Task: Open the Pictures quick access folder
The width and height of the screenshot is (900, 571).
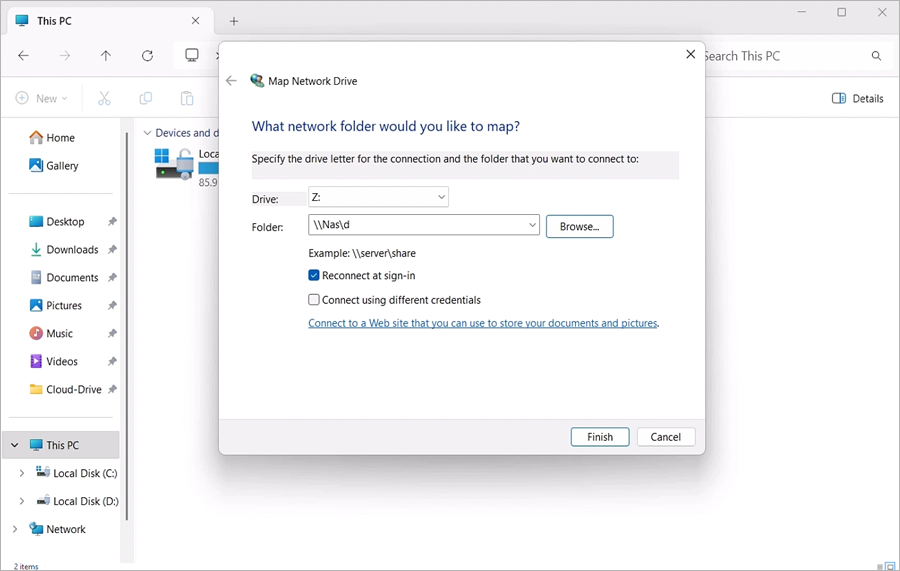Action: (x=56, y=305)
